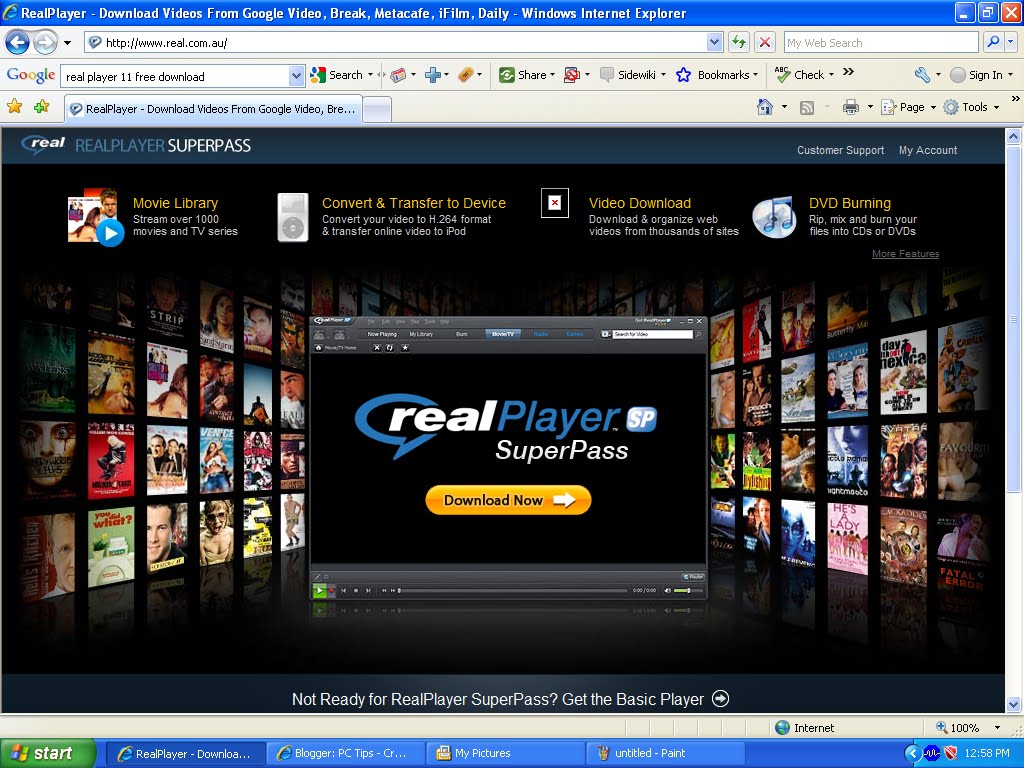Open the Google toolbar Gmail envelope icon
The image size is (1024, 768).
(x=398, y=75)
